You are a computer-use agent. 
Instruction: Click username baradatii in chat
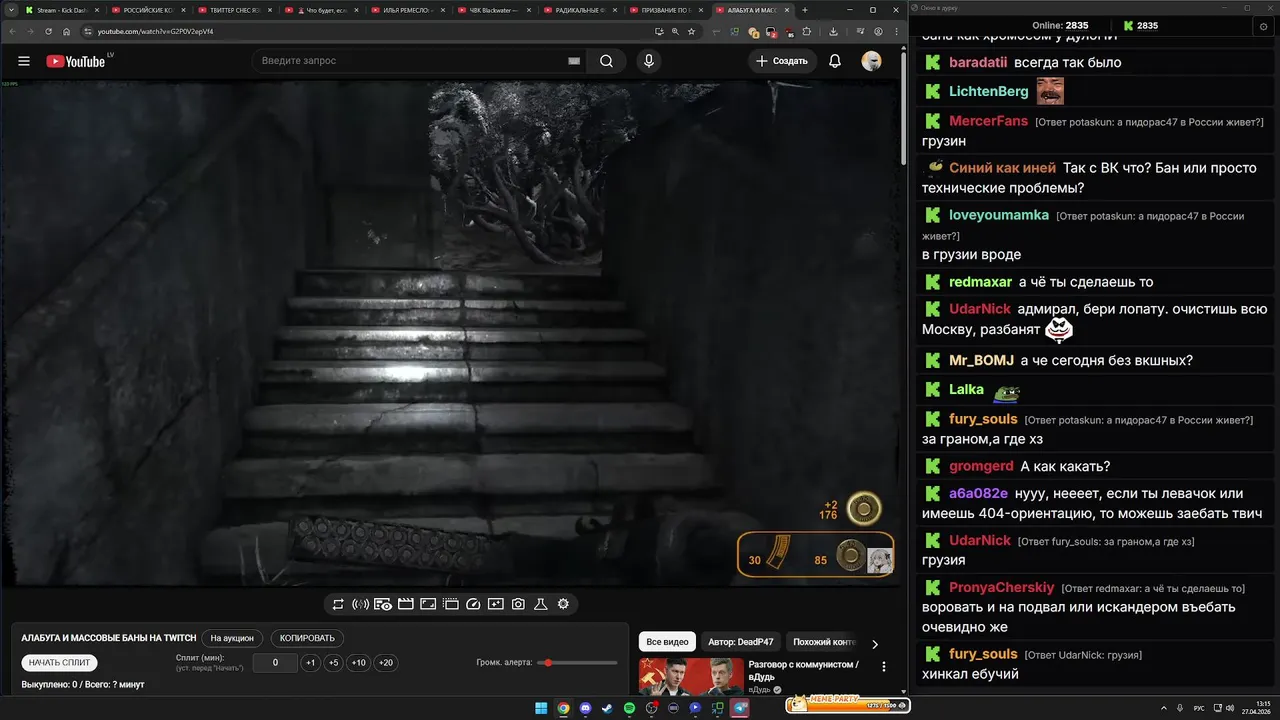pos(978,62)
